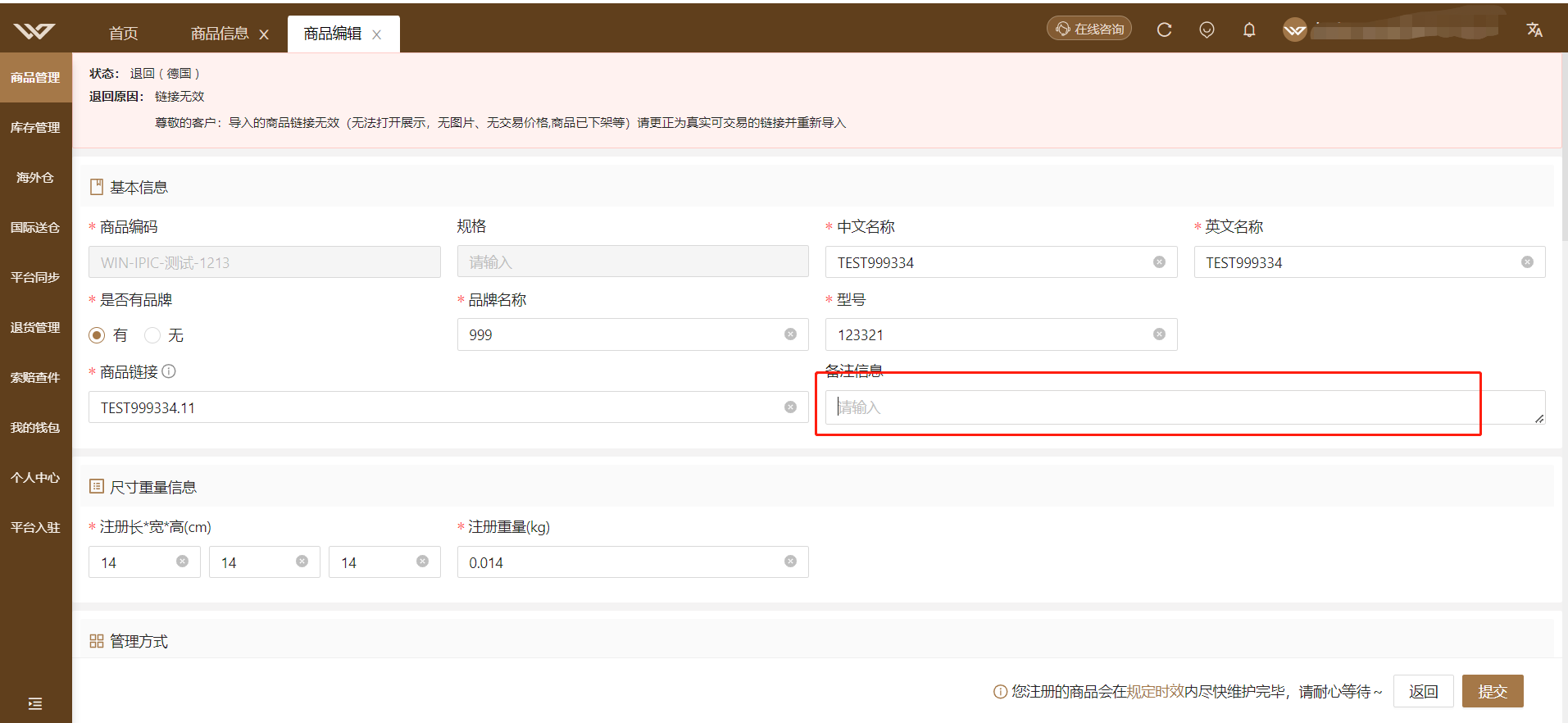
Task: Open the smiley feedback icon
Action: [1207, 30]
